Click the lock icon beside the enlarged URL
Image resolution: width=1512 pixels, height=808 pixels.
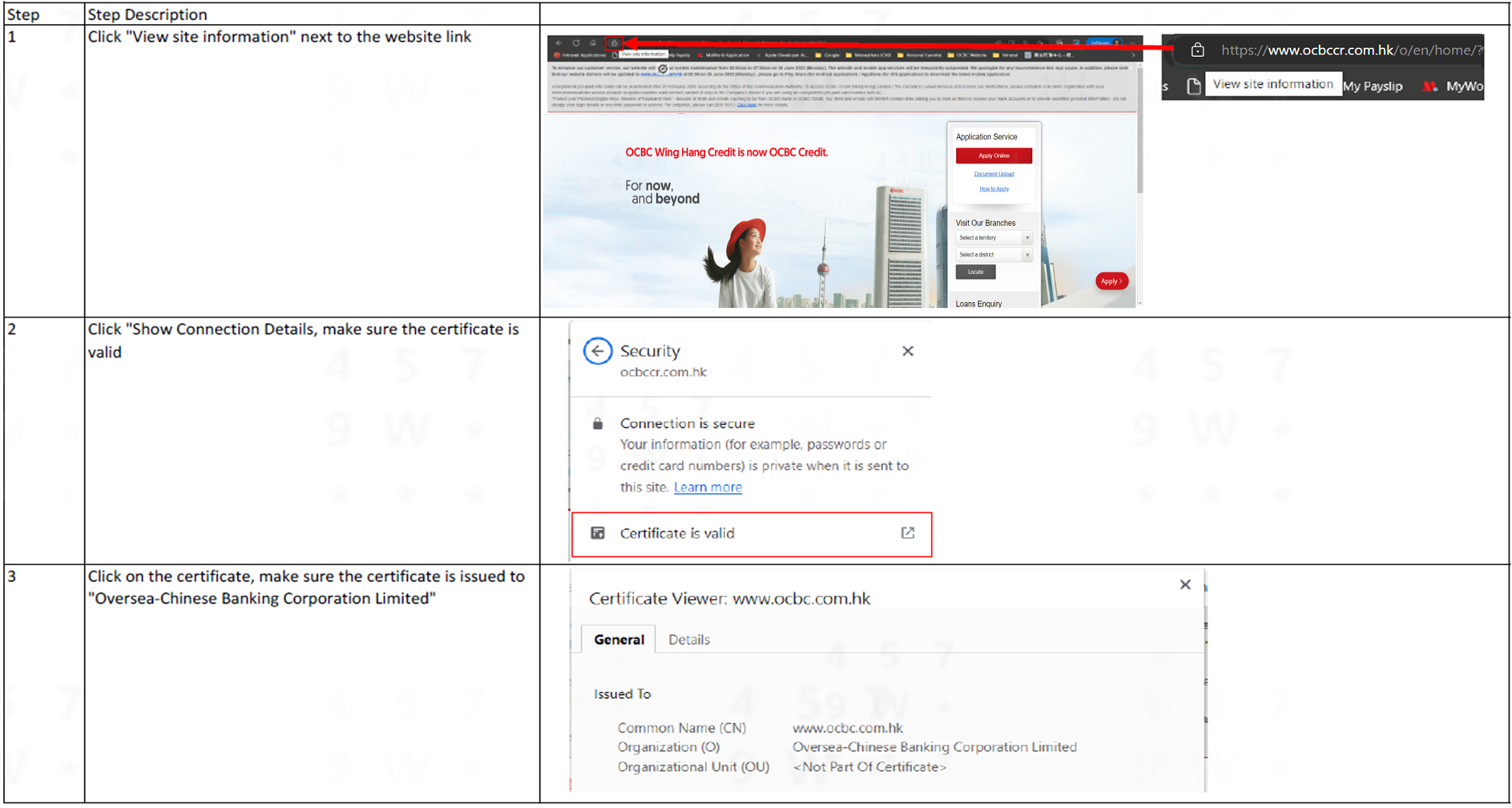1197,50
